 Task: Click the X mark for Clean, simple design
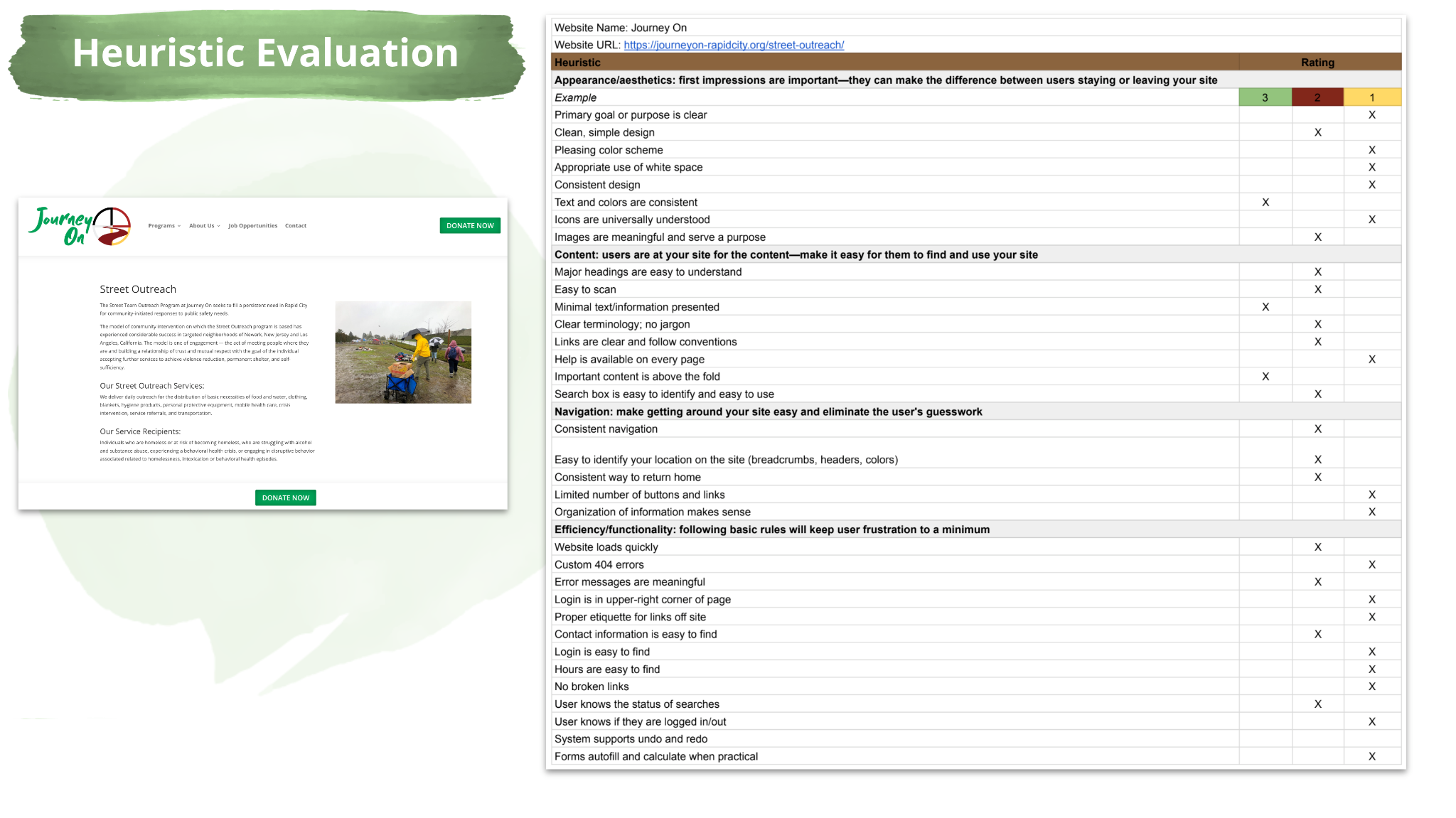pos(1317,132)
